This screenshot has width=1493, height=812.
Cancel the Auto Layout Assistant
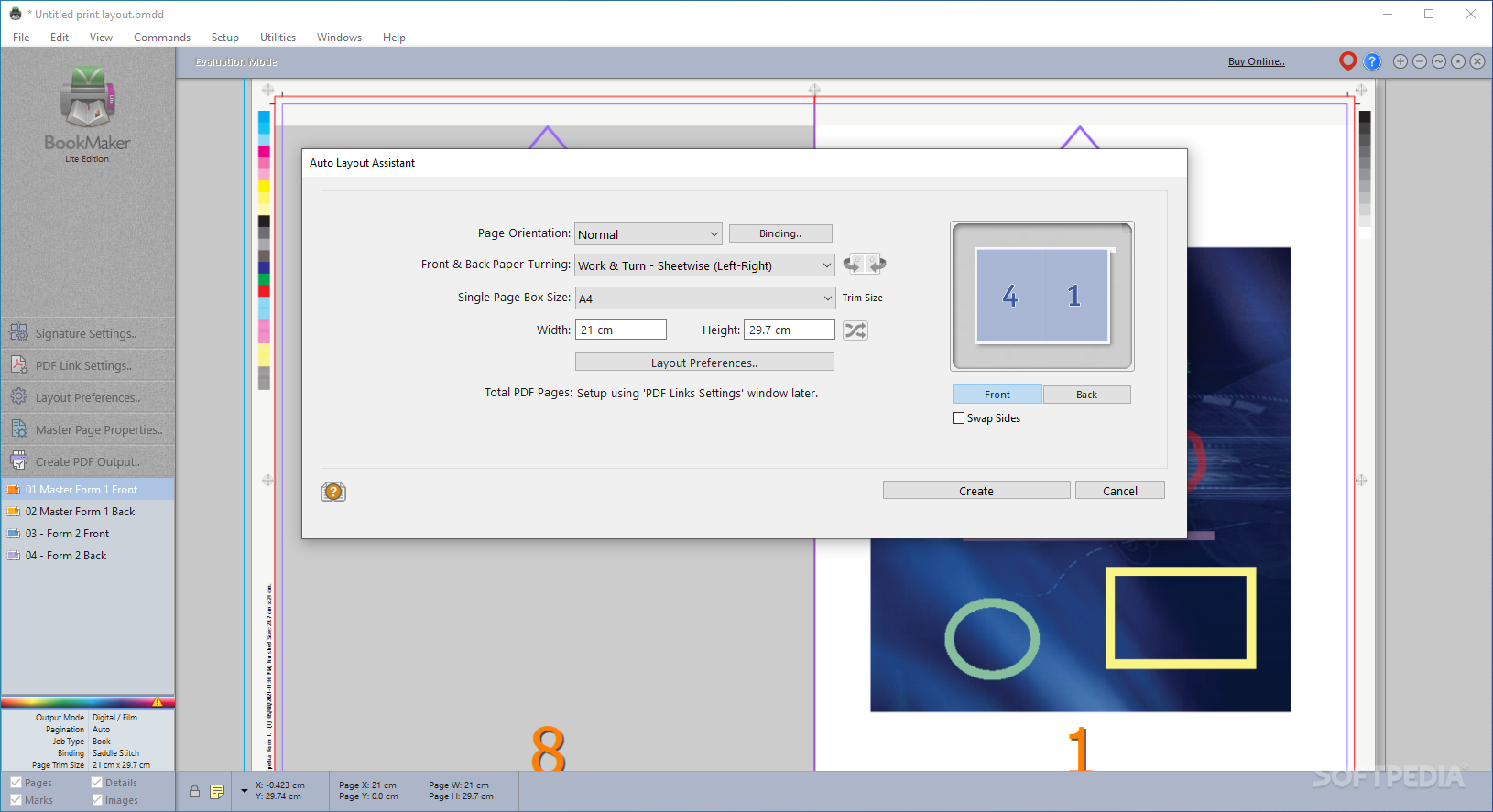point(1120,491)
